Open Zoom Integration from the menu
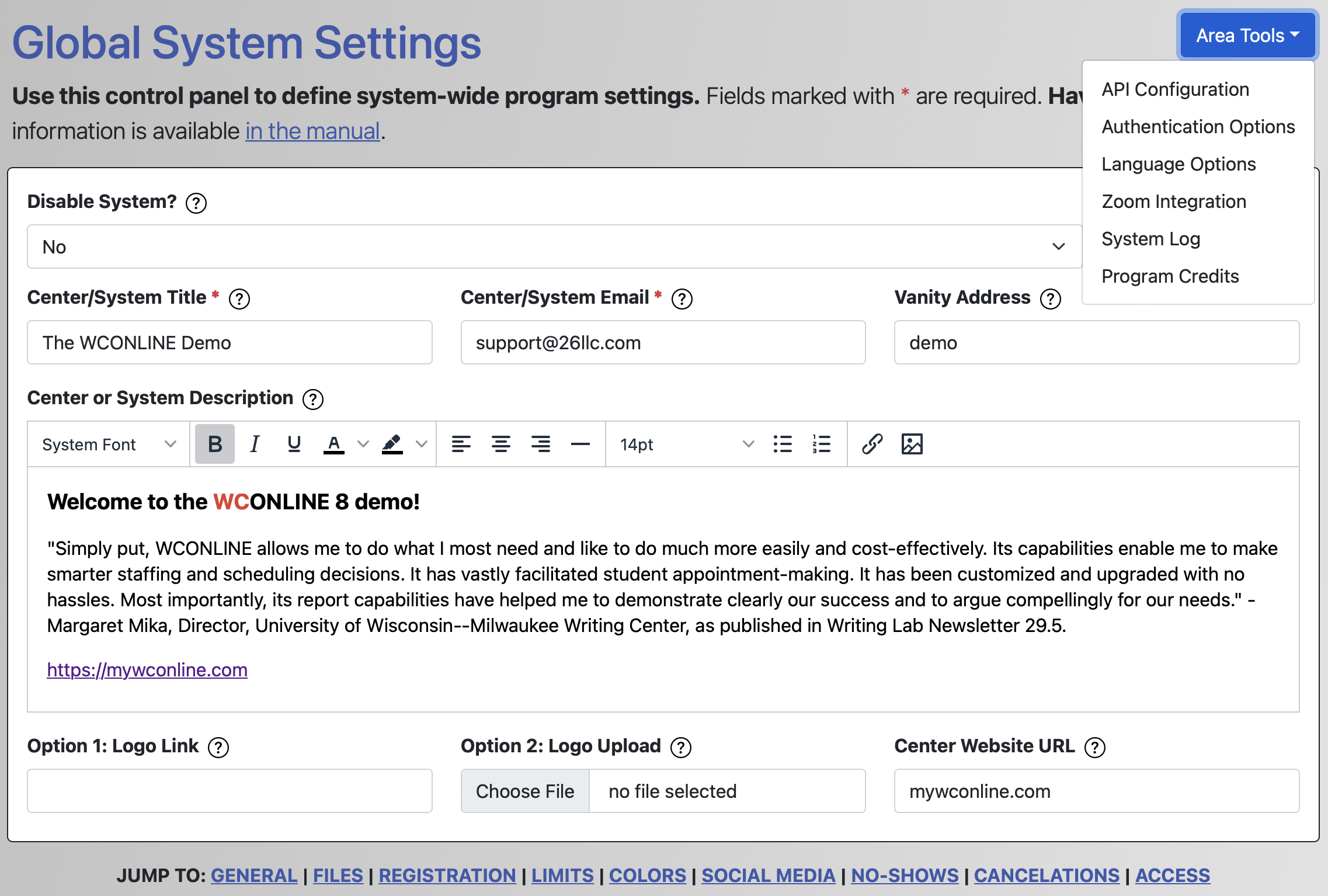The height and width of the screenshot is (896, 1328). point(1174,201)
